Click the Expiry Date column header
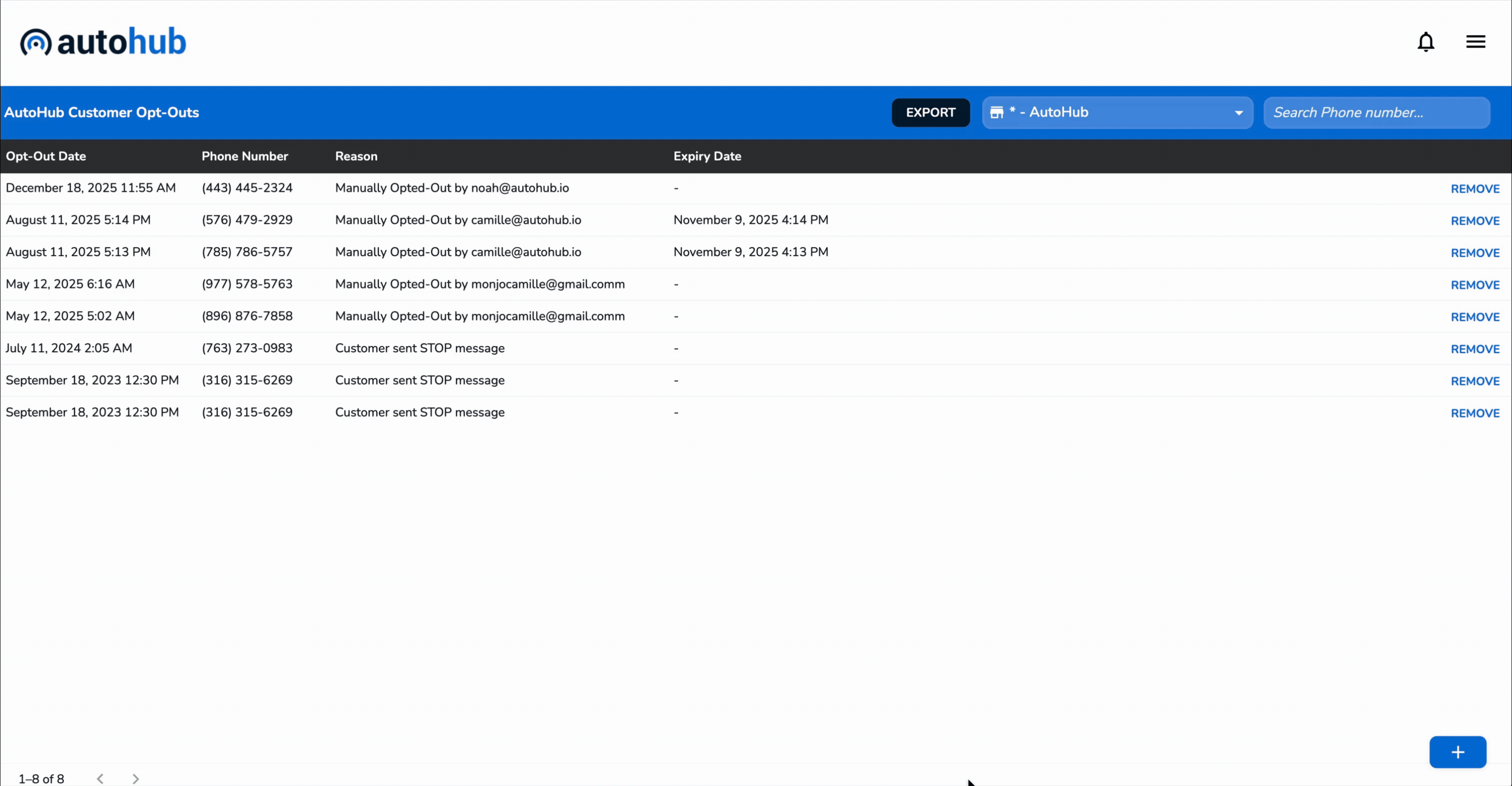 [707, 156]
